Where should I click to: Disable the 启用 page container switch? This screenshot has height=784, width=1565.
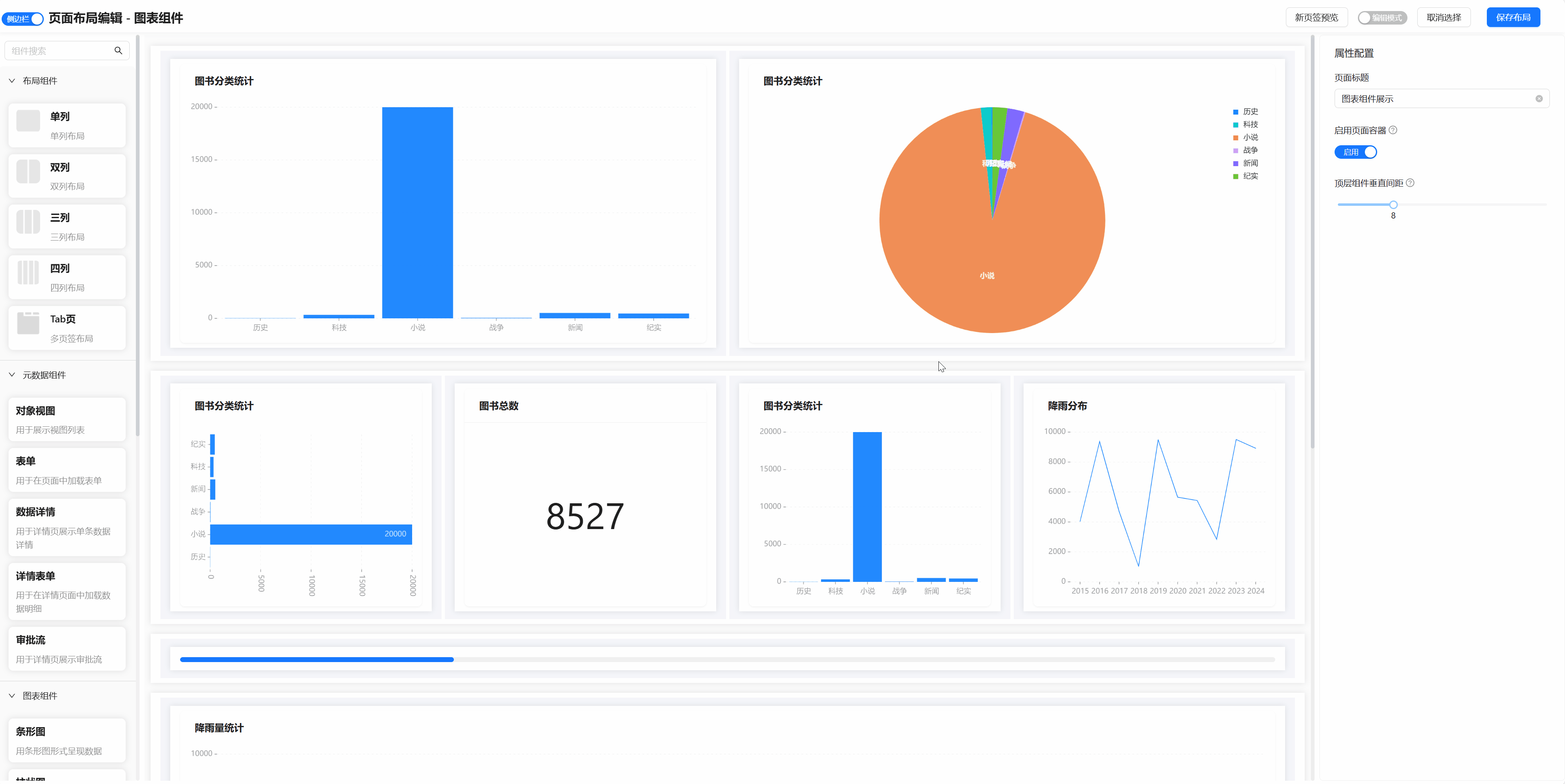pyautogui.click(x=1355, y=153)
